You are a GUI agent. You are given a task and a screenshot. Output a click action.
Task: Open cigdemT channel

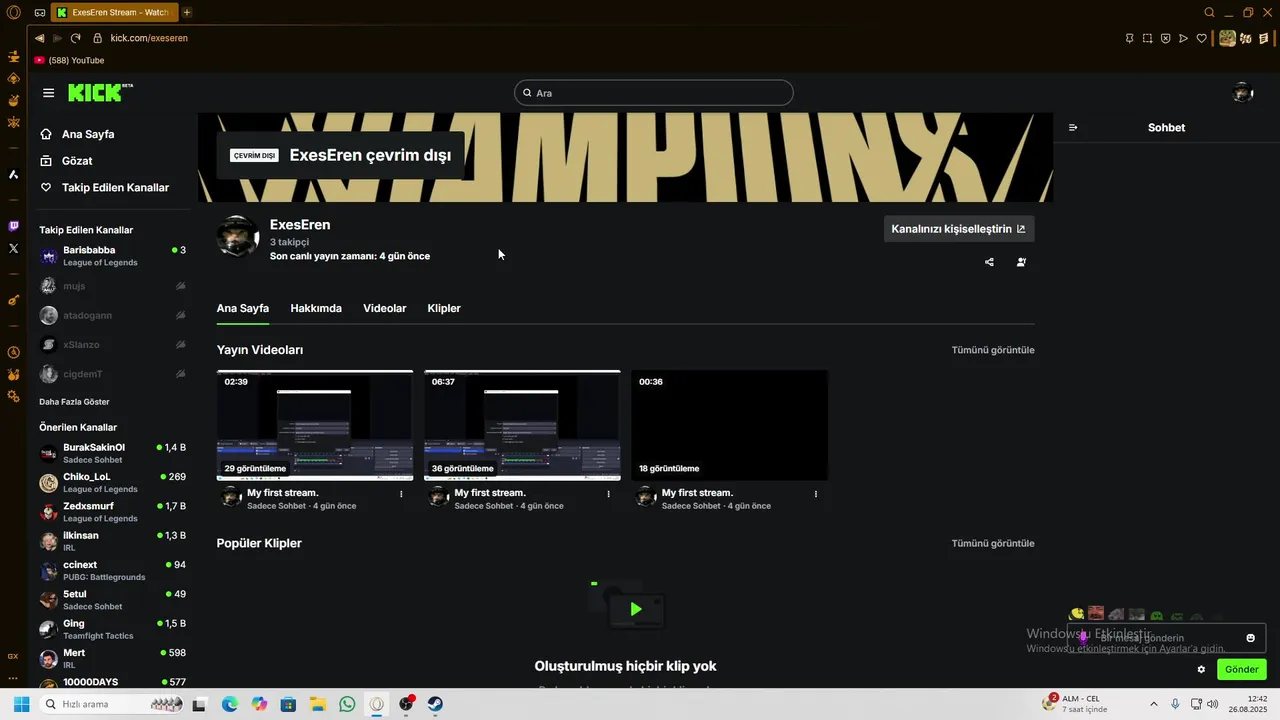[x=112, y=374]
